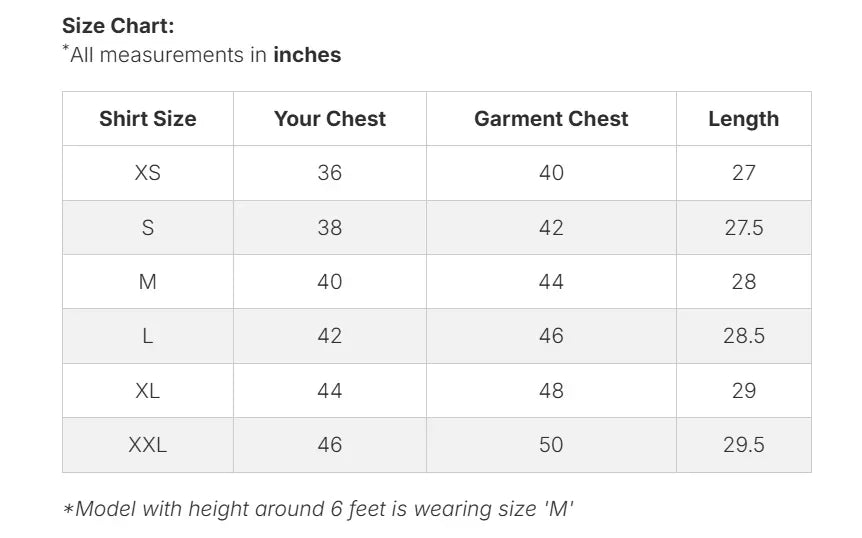The width and height of the screenshot is (862, 538).
Task: Select the L size row label
Action: point(148,336)
